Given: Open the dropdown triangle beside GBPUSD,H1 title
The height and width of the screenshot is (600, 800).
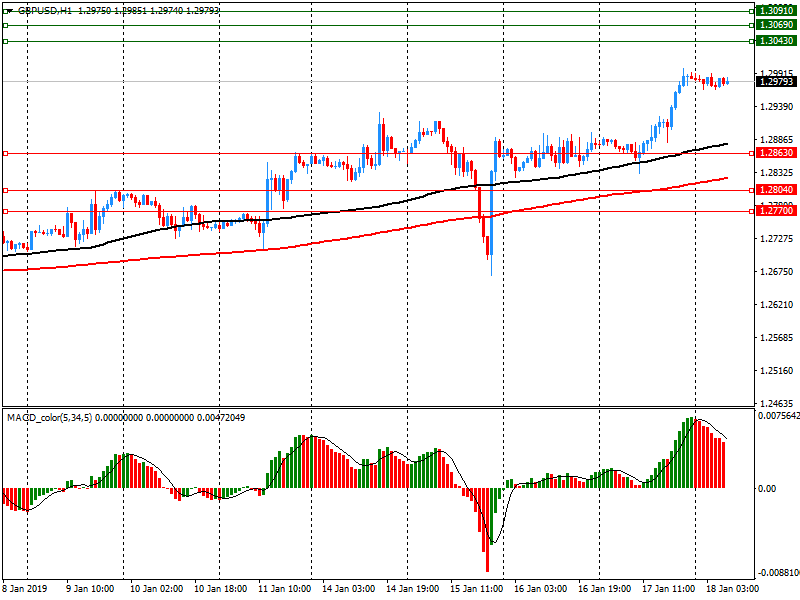Looking at the screenshot, I should [8, 10].
